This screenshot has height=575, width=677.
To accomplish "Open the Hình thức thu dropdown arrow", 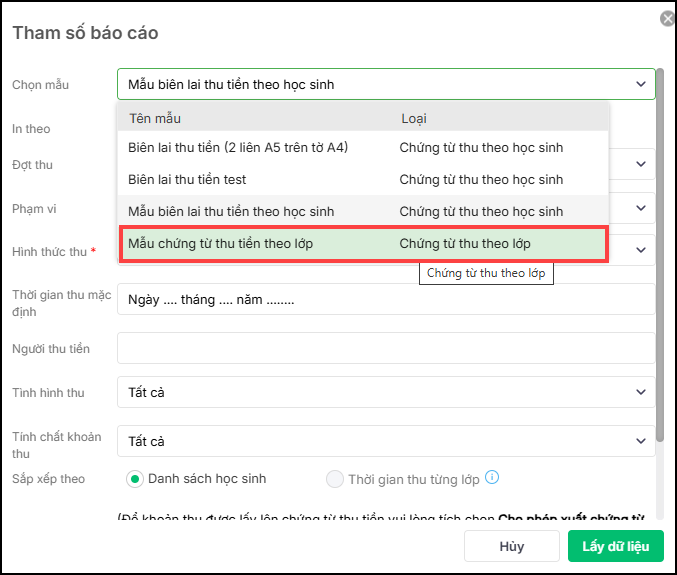I will pos(641,250).
